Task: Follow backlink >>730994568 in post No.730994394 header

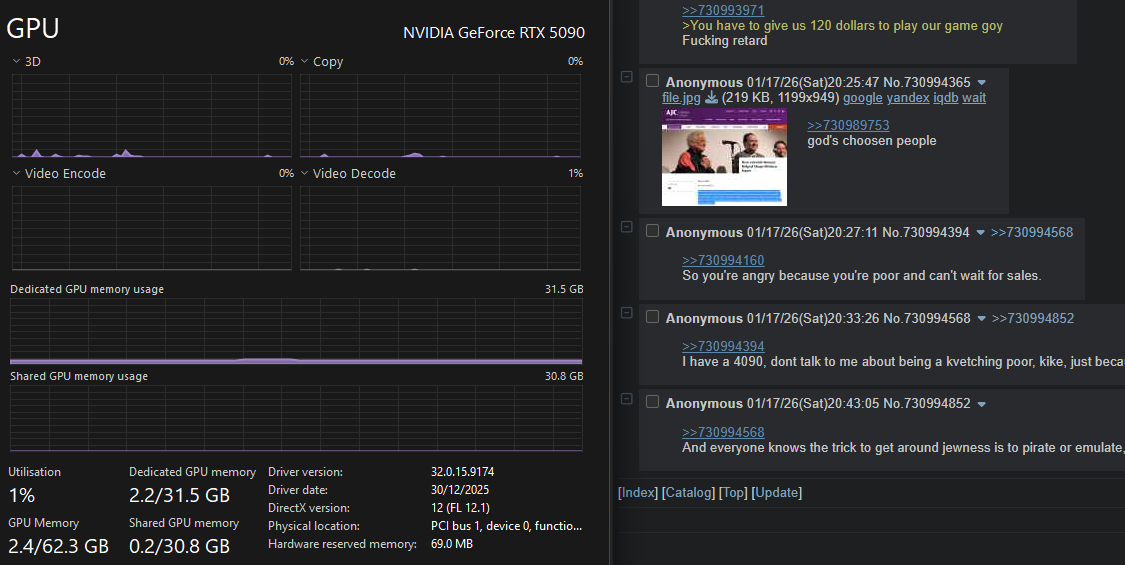Action: [x=1032, y=232]
